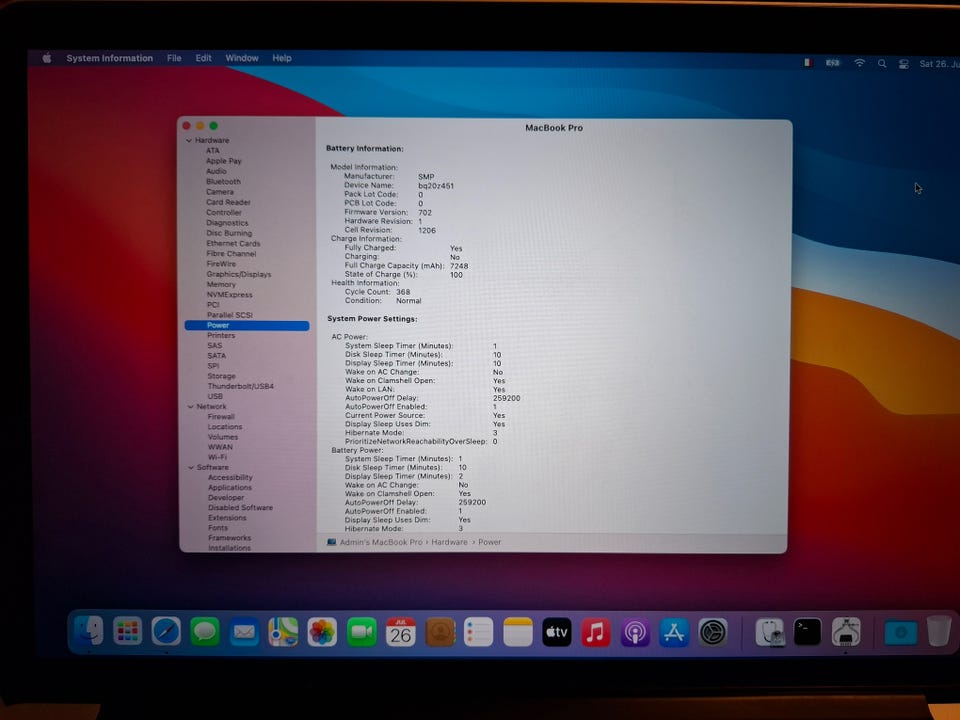Select Firewall under Network

pyautogui.click(x=221, y=416)
